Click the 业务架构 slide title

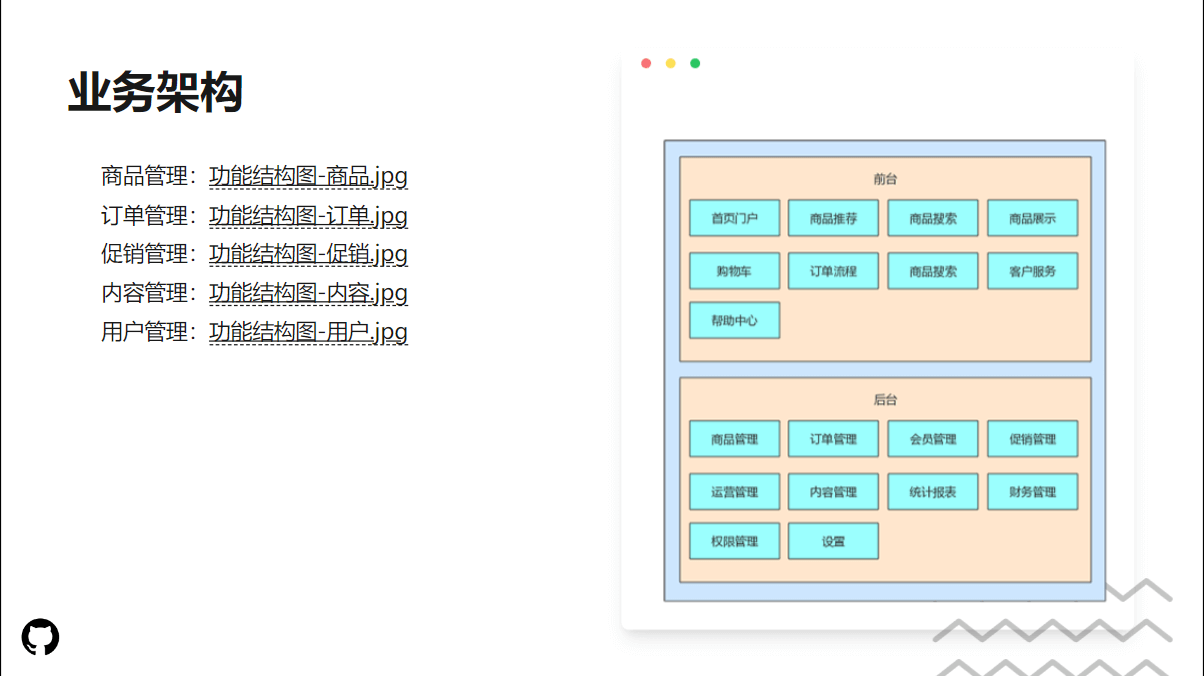[155, 94]
